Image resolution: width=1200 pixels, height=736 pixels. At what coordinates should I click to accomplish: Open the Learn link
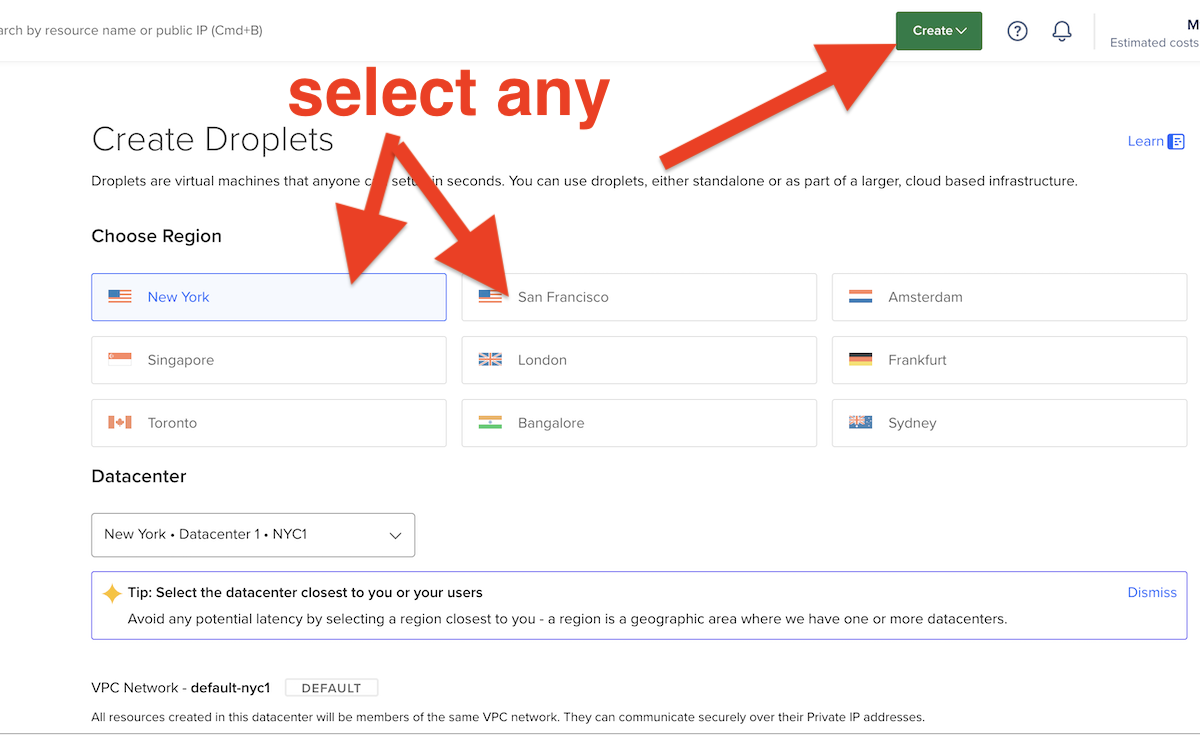(1145, 141)
